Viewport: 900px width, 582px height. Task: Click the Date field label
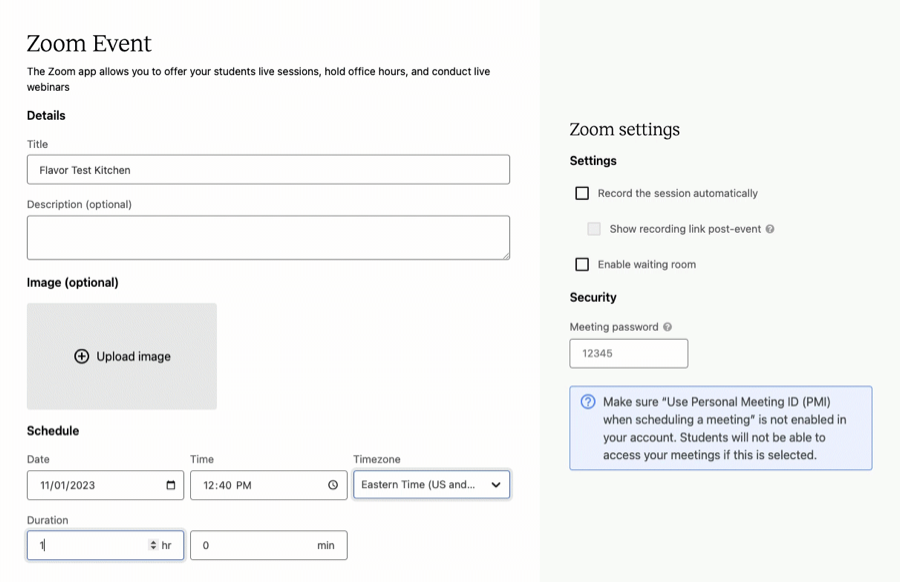[38, 459]
